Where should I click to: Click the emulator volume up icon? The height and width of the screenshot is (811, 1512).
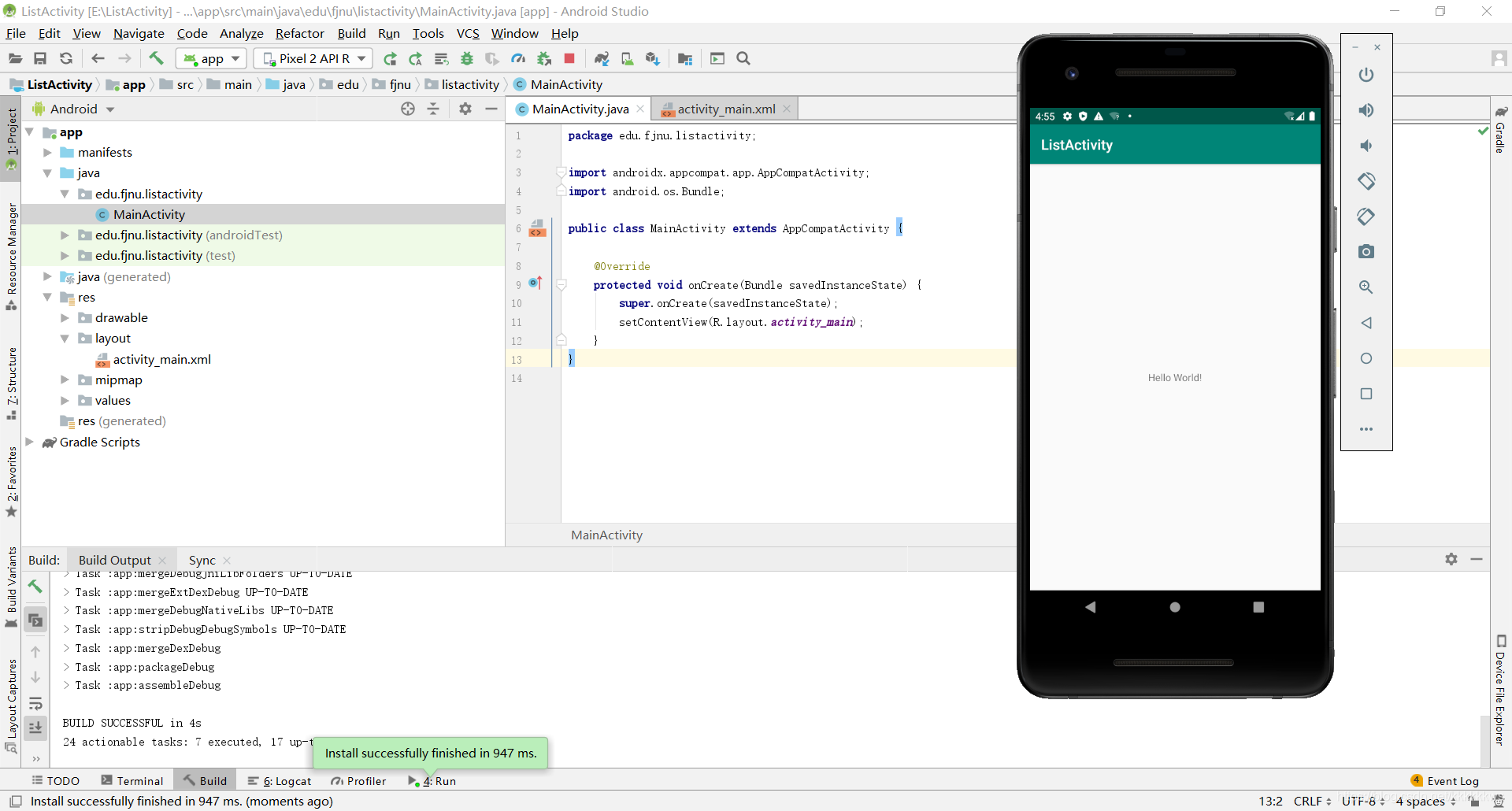(1366, 110)
